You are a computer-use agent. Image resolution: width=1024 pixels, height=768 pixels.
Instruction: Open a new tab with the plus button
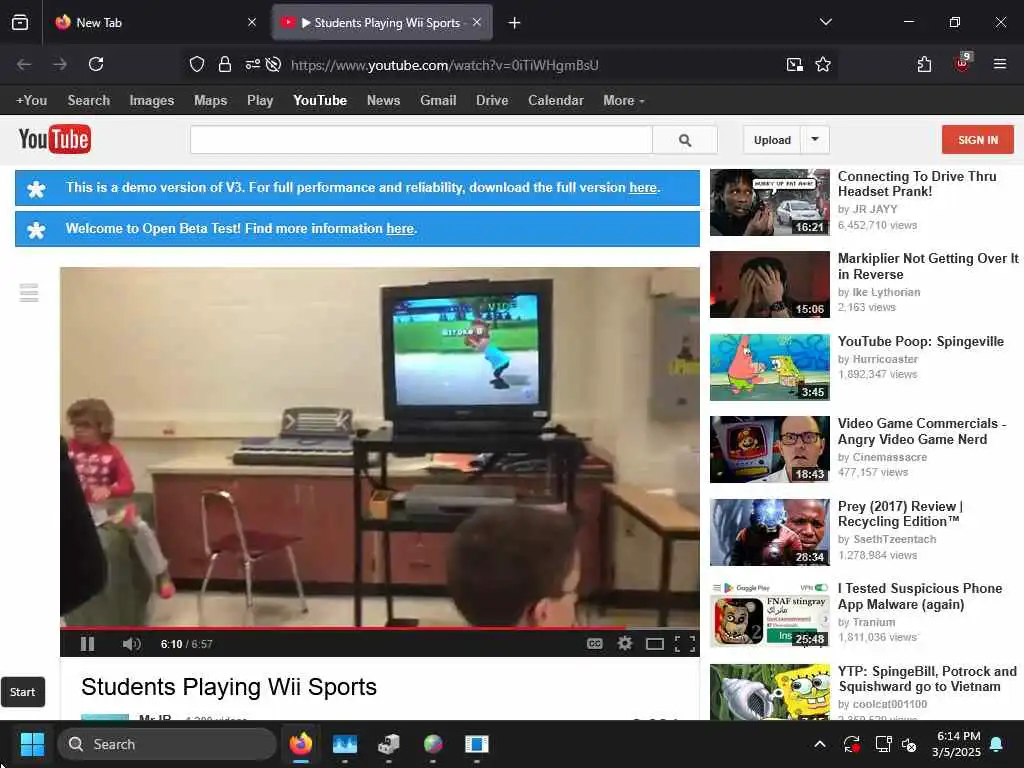click(515, 23)
